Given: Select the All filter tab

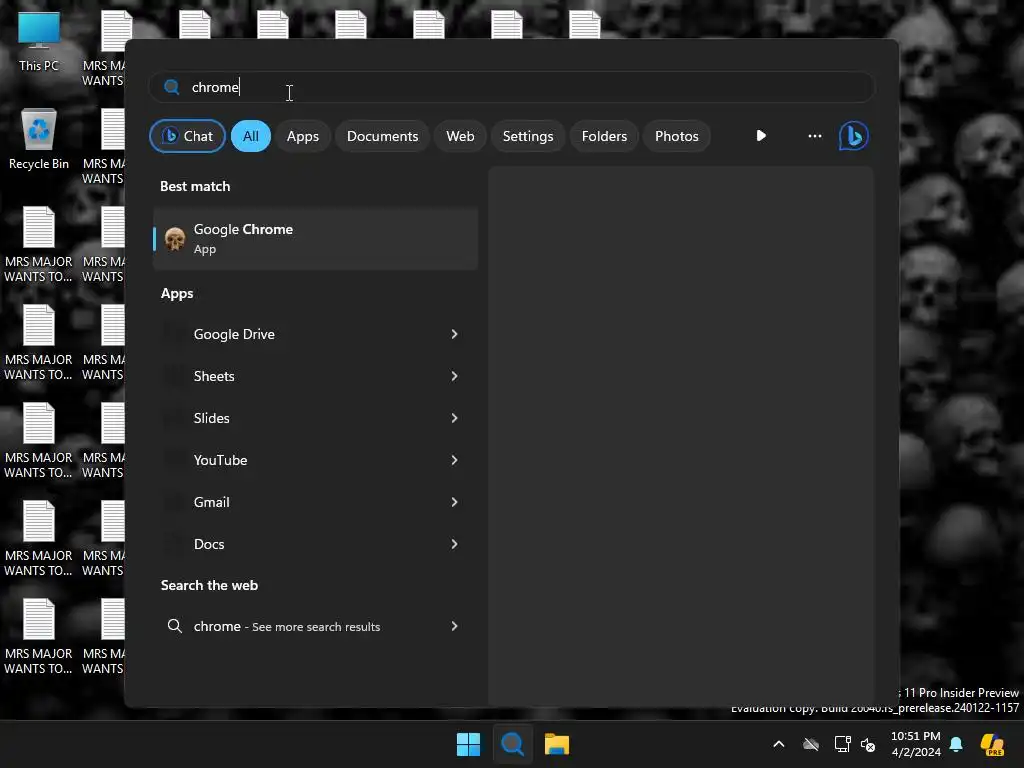Looking at the screenshot, I should (251, 136).
